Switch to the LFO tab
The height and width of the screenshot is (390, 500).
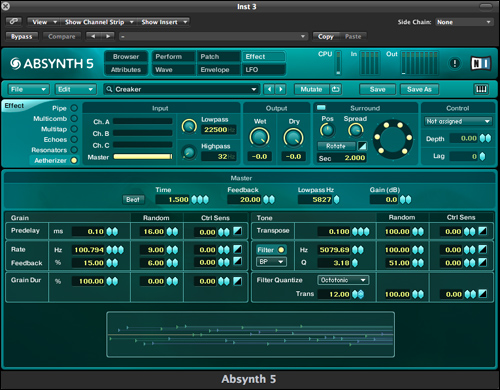(263, 70)
